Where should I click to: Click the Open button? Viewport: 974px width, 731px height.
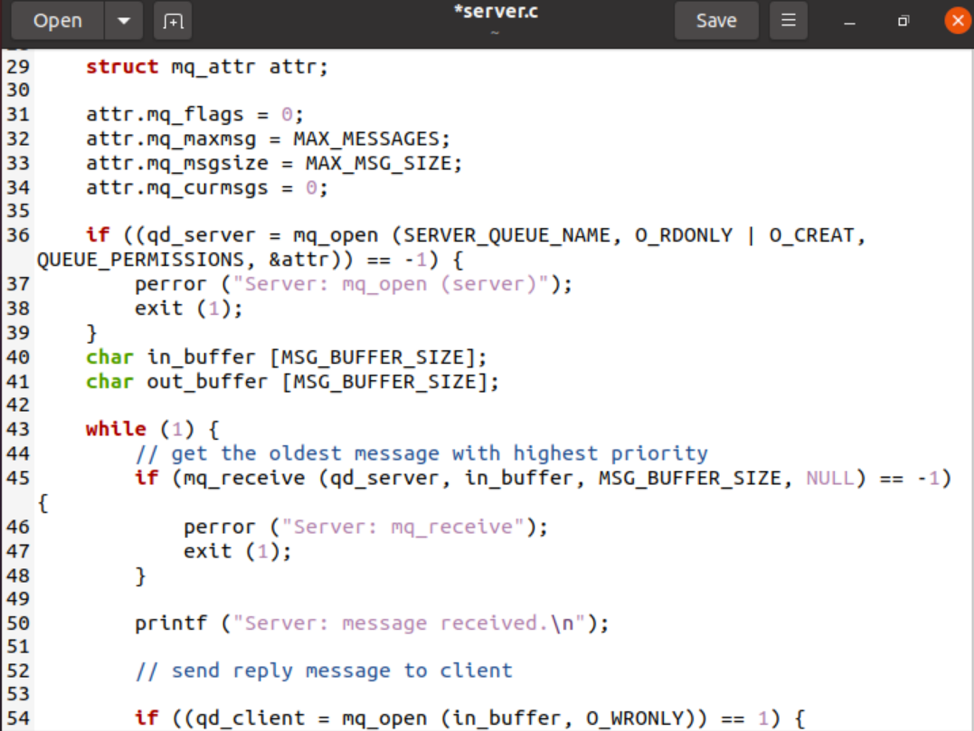tap(58, 20)
